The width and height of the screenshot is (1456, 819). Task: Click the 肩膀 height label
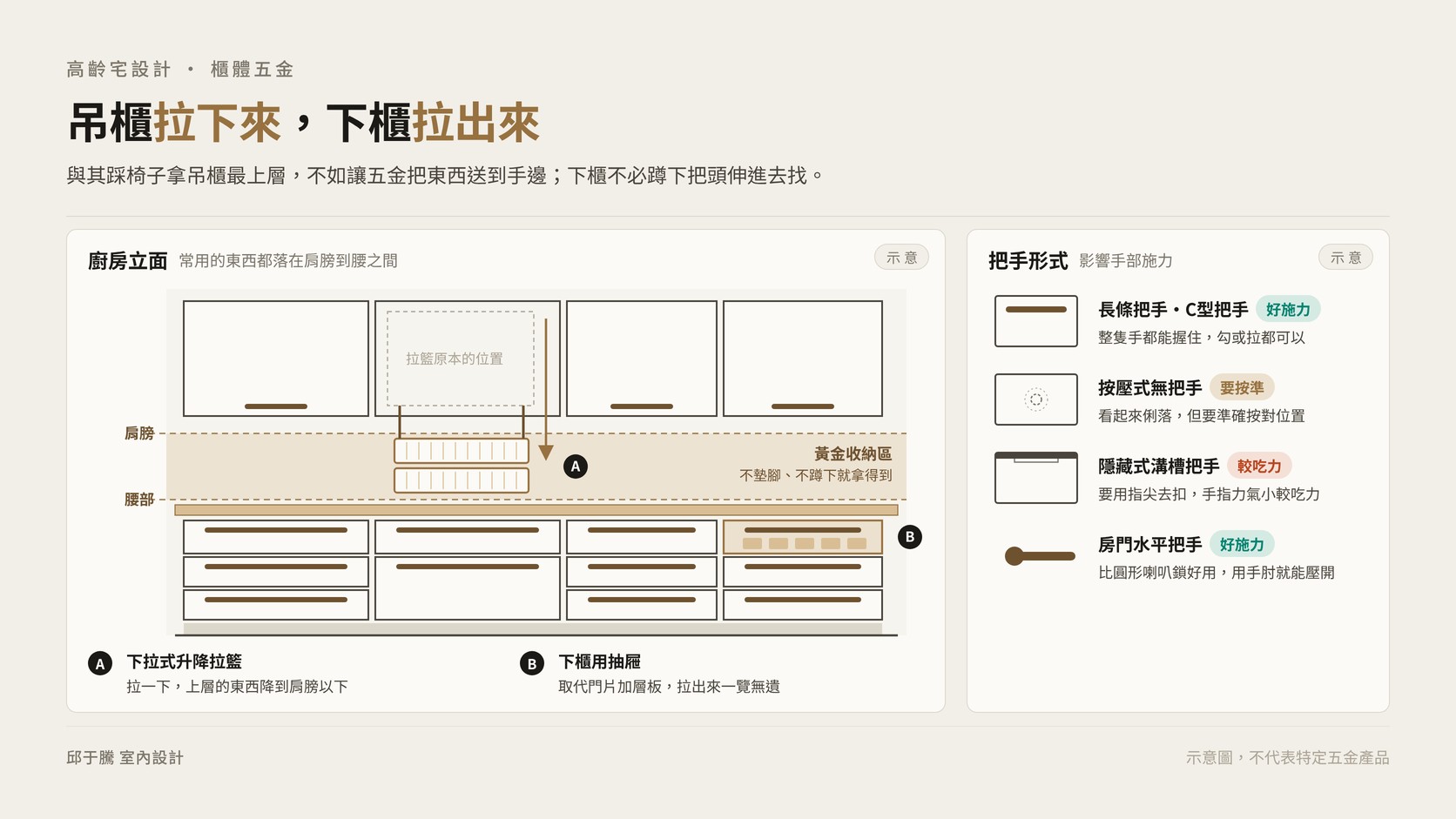(139, 433)
